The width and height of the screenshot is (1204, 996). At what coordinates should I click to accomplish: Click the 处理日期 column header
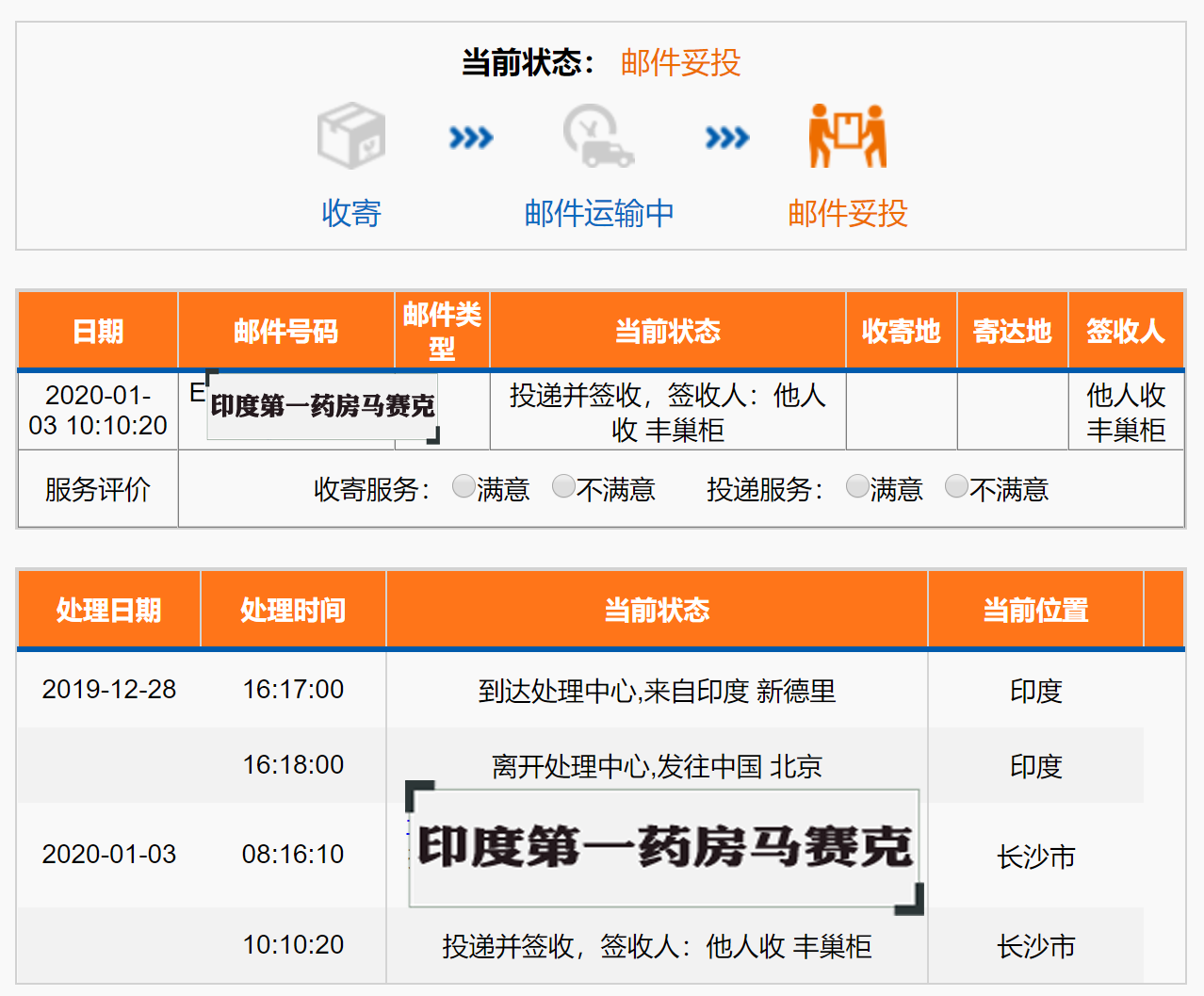coord(108,610)
